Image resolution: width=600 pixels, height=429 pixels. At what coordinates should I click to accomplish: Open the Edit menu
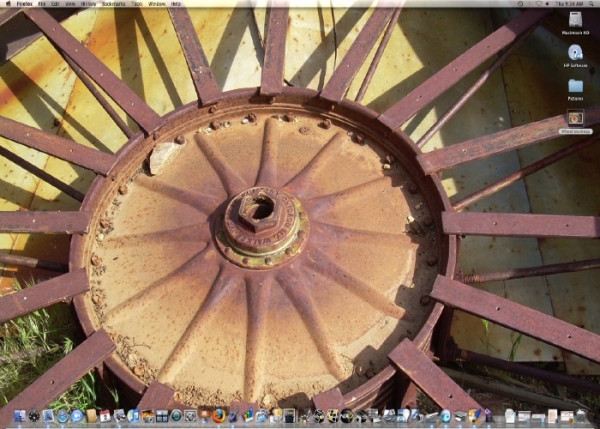pos(55,4)
